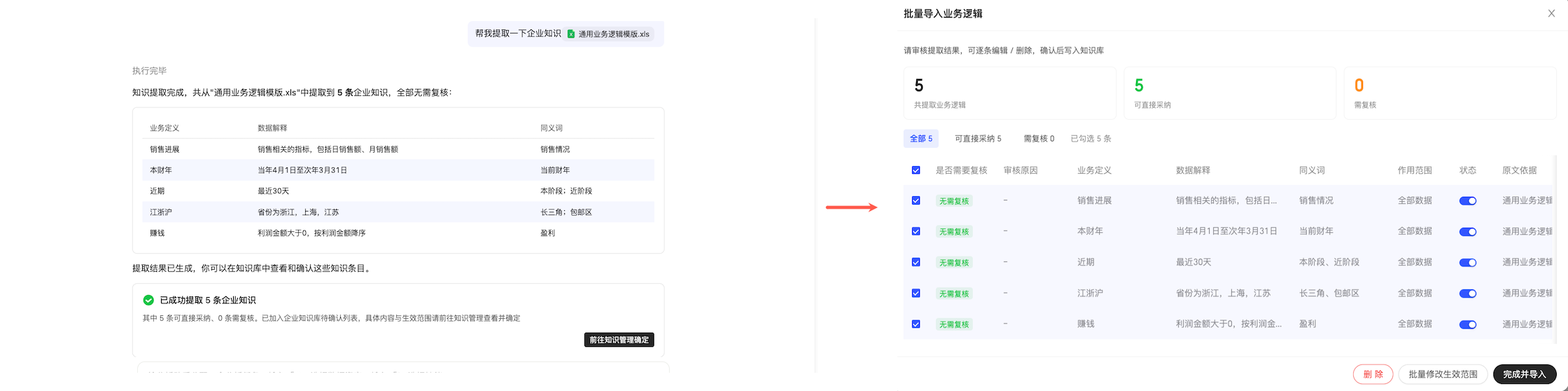Click the green success check icon
This screenshot has height=391, width=1568.
pyautogui.click(x=148, y=300)
